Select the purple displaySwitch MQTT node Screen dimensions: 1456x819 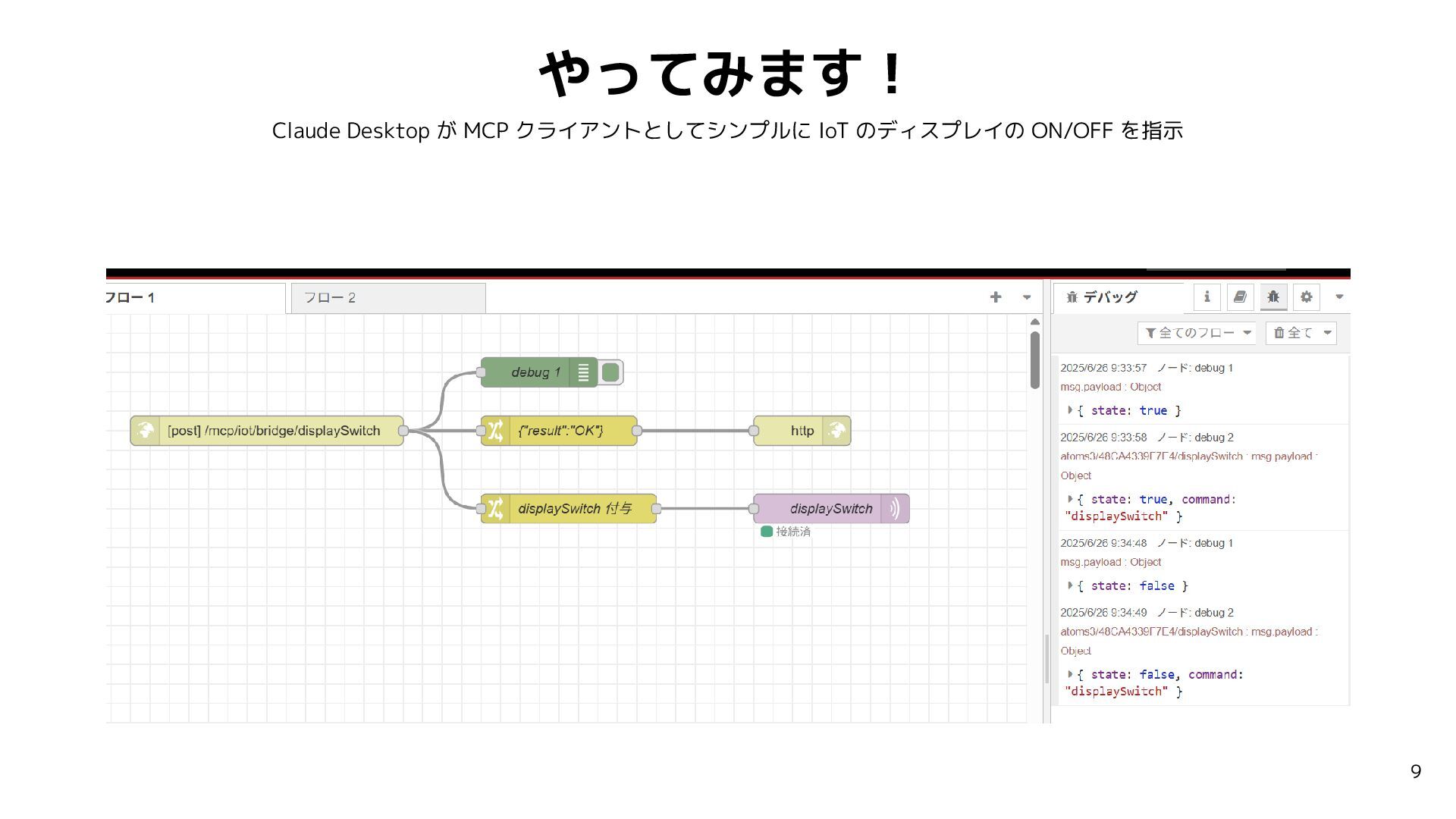[x=831, y=509]
